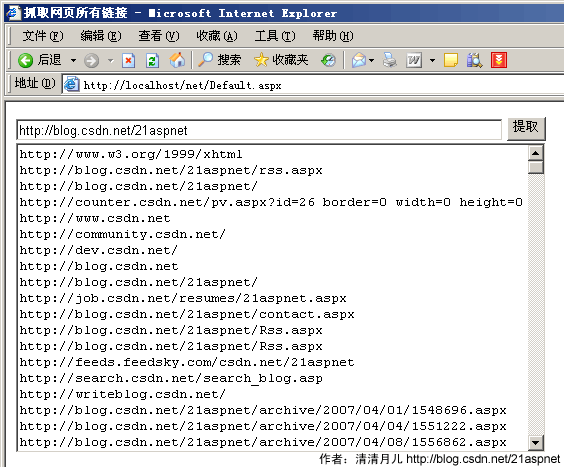This screenshot has width=564, height=467.
Task: Click the results scrollbar down arrow
Action: [x=536, y=443]
